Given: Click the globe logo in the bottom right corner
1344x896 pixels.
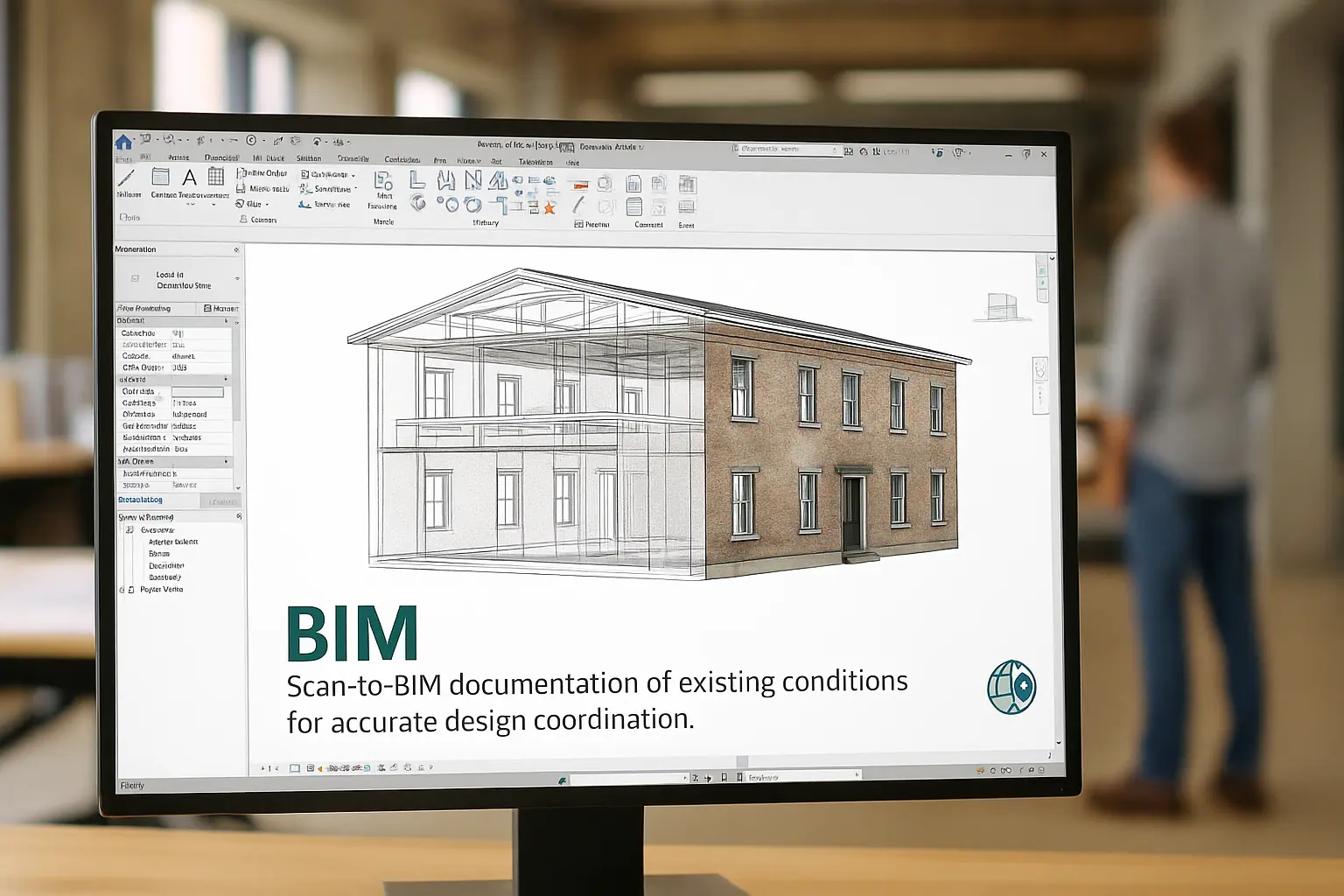Looking at the screenshot, I should 1011,688.
